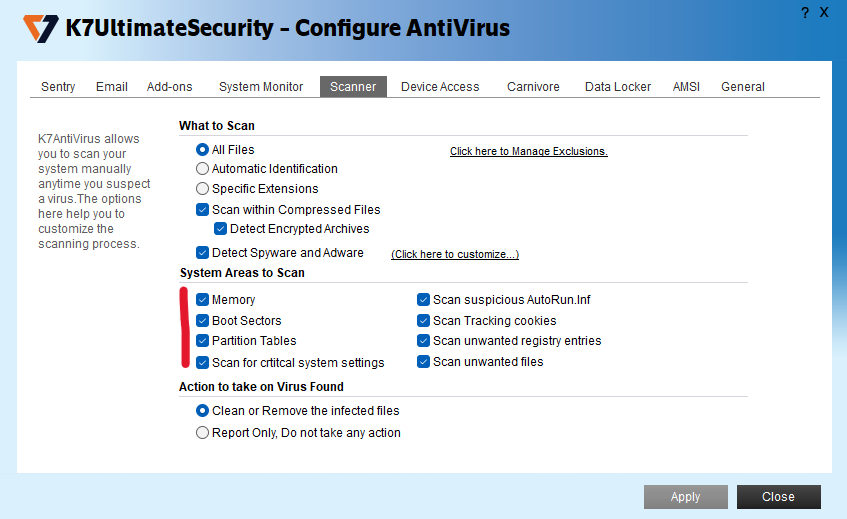Open the Data Locker tab
This screenshot has width=847, height=519.
click(618, 87)
